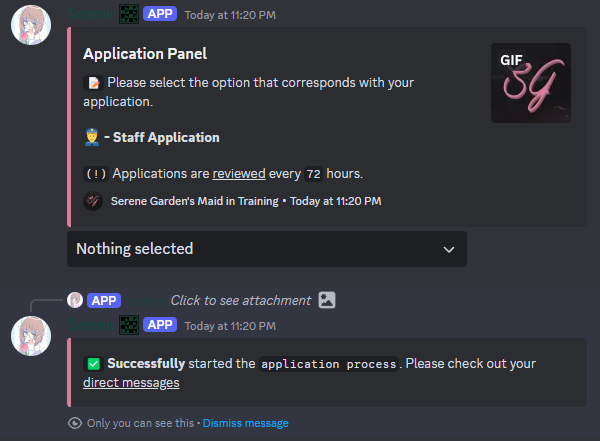Open the GIF thumbnail in the Application Panel

coord(530,83)
